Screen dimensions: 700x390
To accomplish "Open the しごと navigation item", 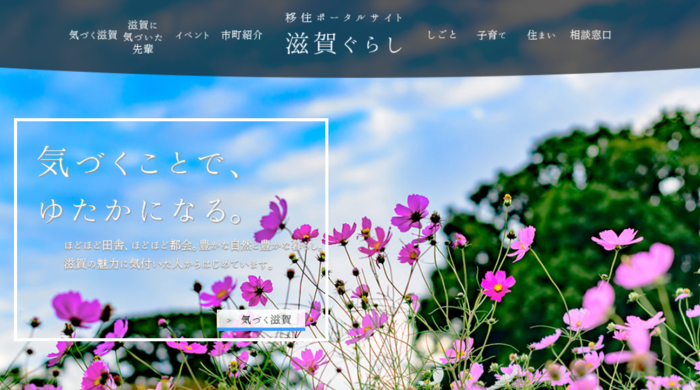I will pos(442,35).
